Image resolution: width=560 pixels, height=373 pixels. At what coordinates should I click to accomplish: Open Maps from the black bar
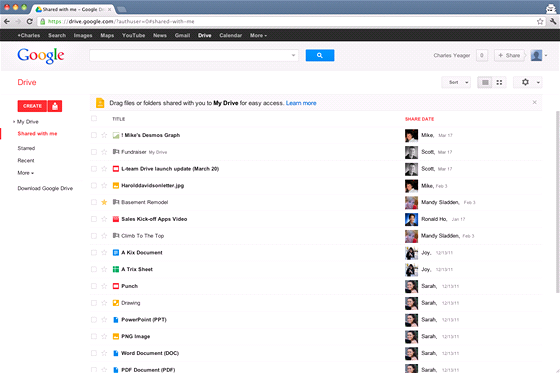[107, 35]
